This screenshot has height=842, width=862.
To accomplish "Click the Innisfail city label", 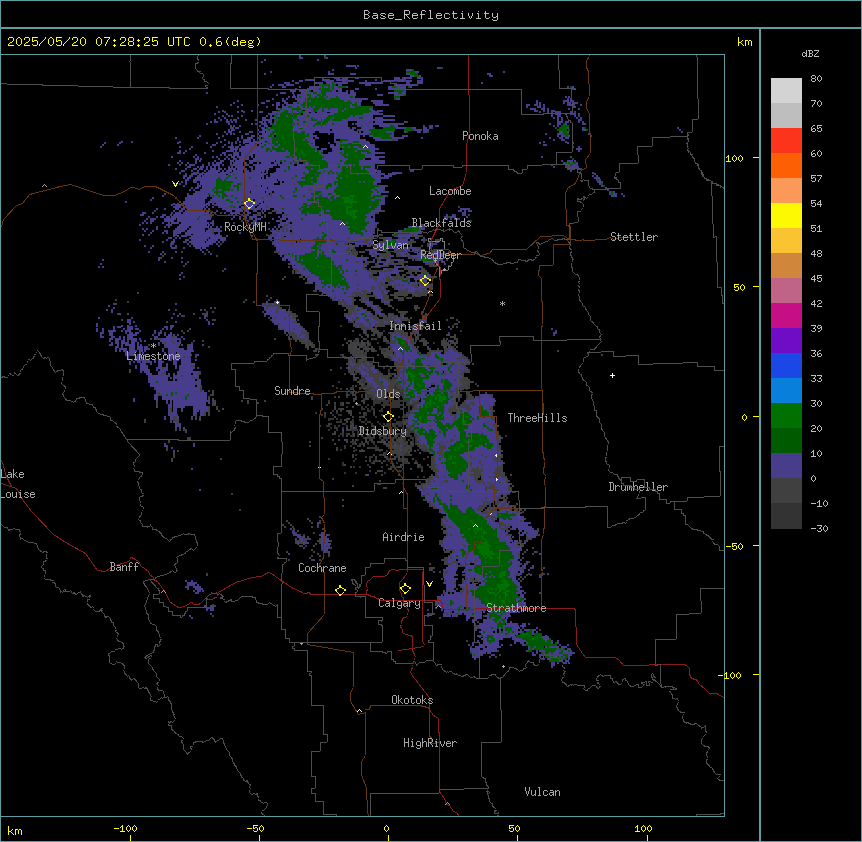I will (x=415, y=326).
